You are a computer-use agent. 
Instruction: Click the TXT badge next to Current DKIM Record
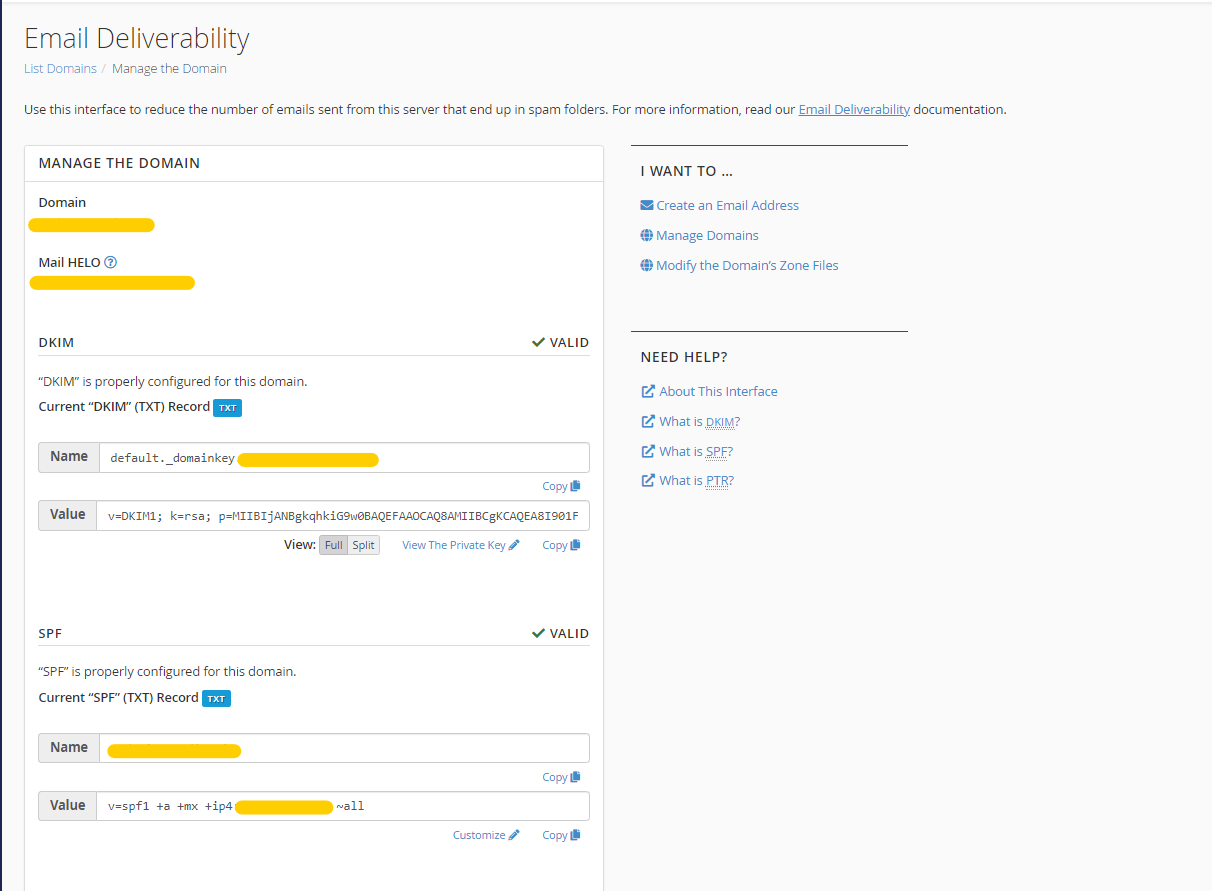click(x=228, y=407)
